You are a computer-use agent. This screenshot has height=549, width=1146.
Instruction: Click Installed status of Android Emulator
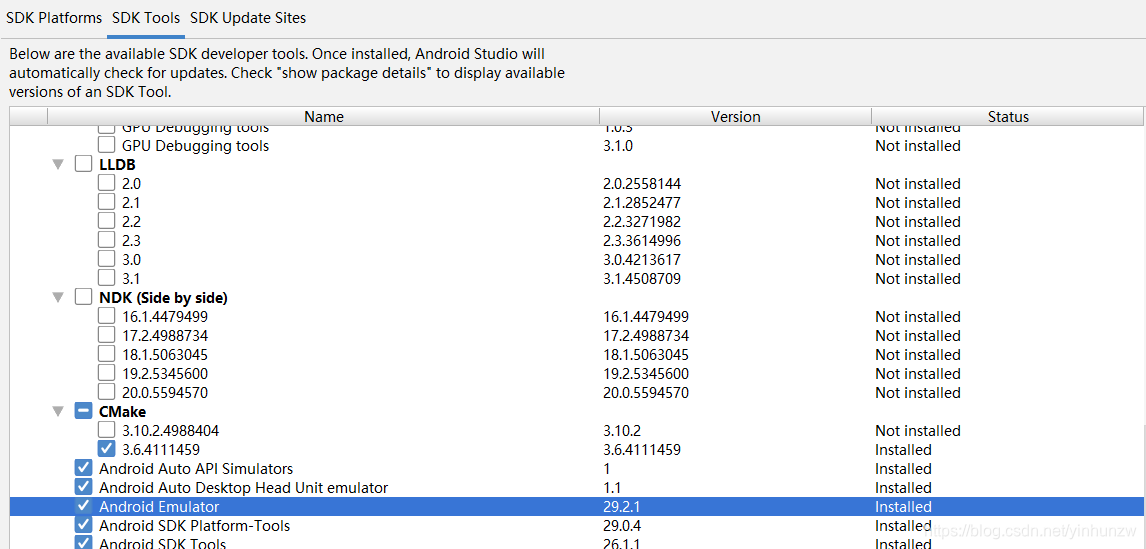tap(903, 507)
